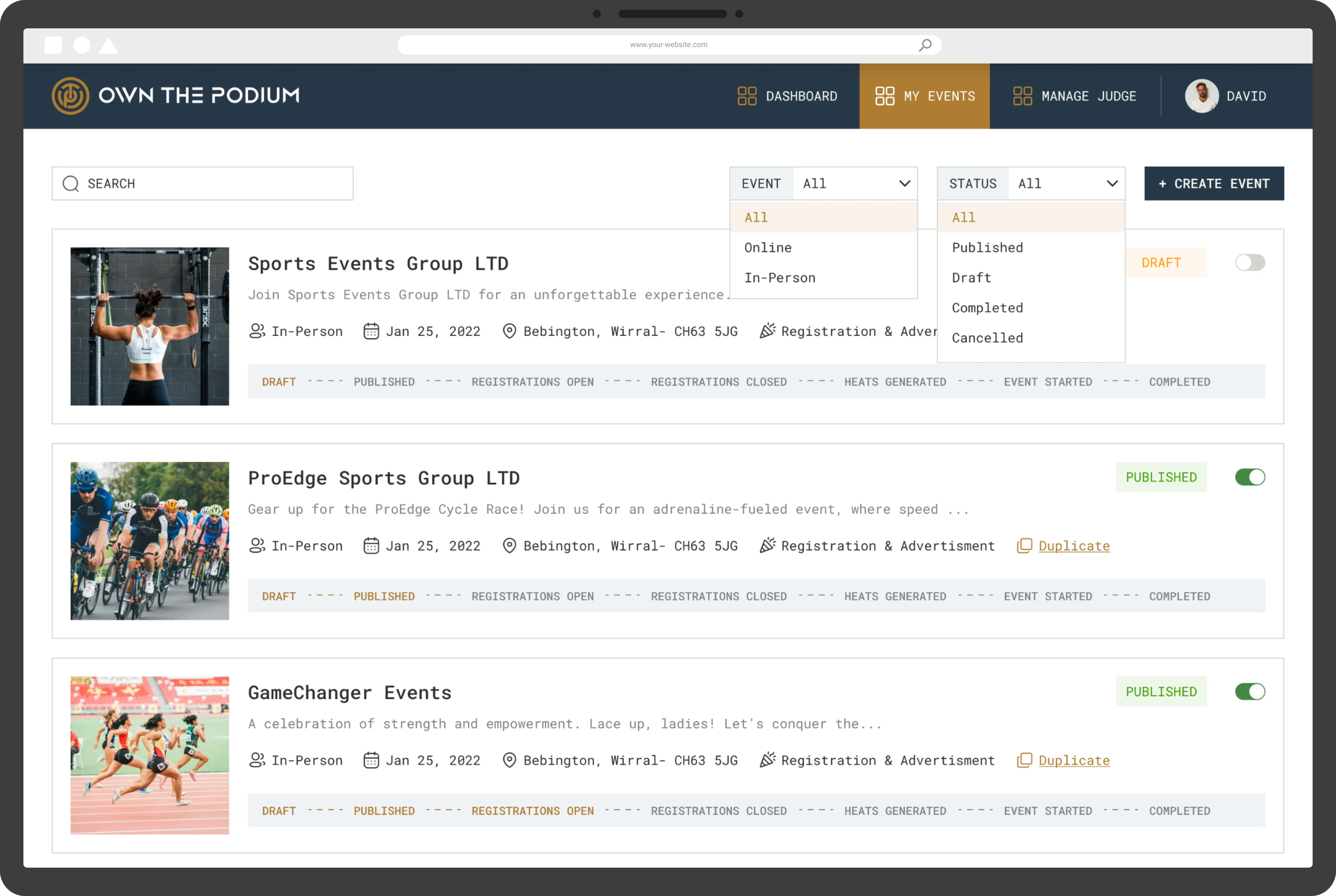The width and height of the screenshot is (1336, 896).
Task: Click the calendar icon on GameChanger Events card
Action: pyautogui.click(x=371, y=760)
